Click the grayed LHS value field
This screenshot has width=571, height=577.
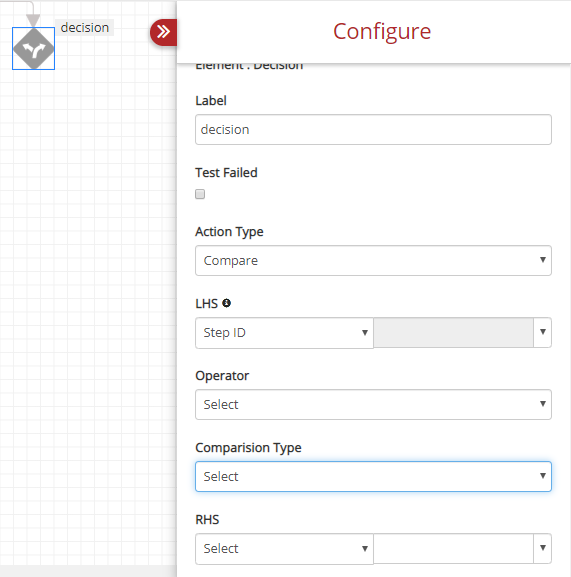[453, 333]
